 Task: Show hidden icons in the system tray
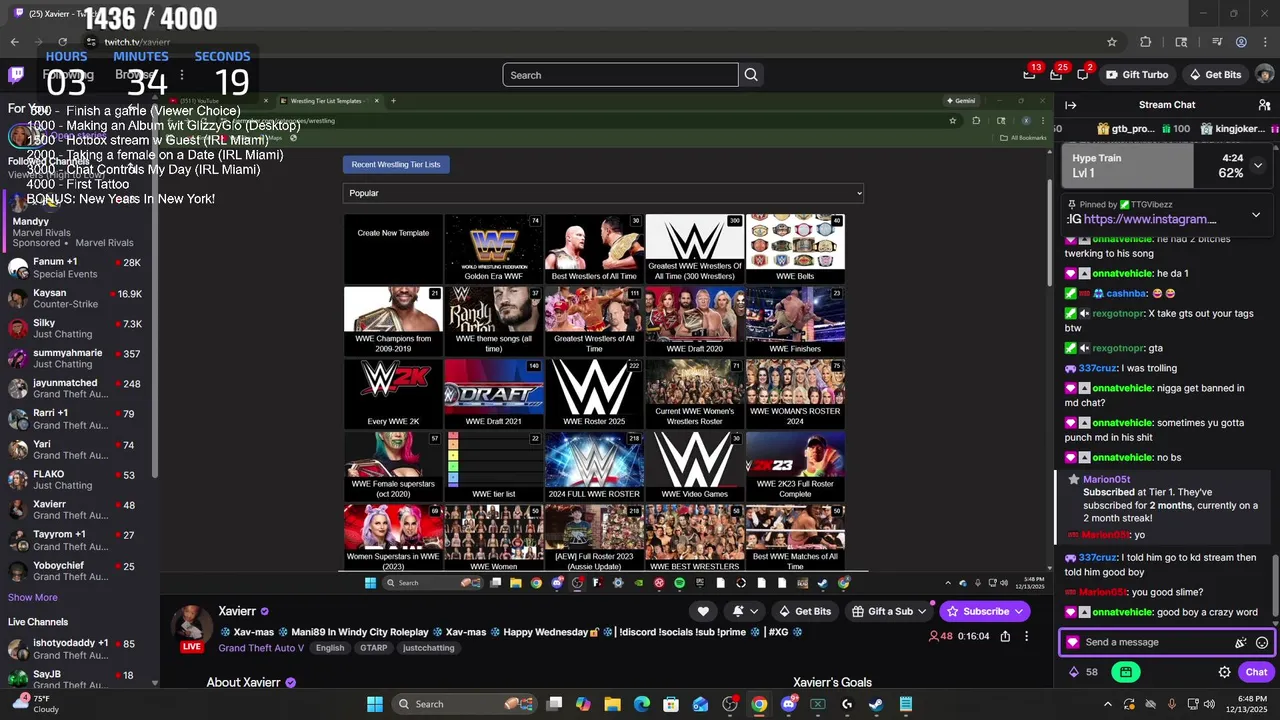[x=1107, y=704]
